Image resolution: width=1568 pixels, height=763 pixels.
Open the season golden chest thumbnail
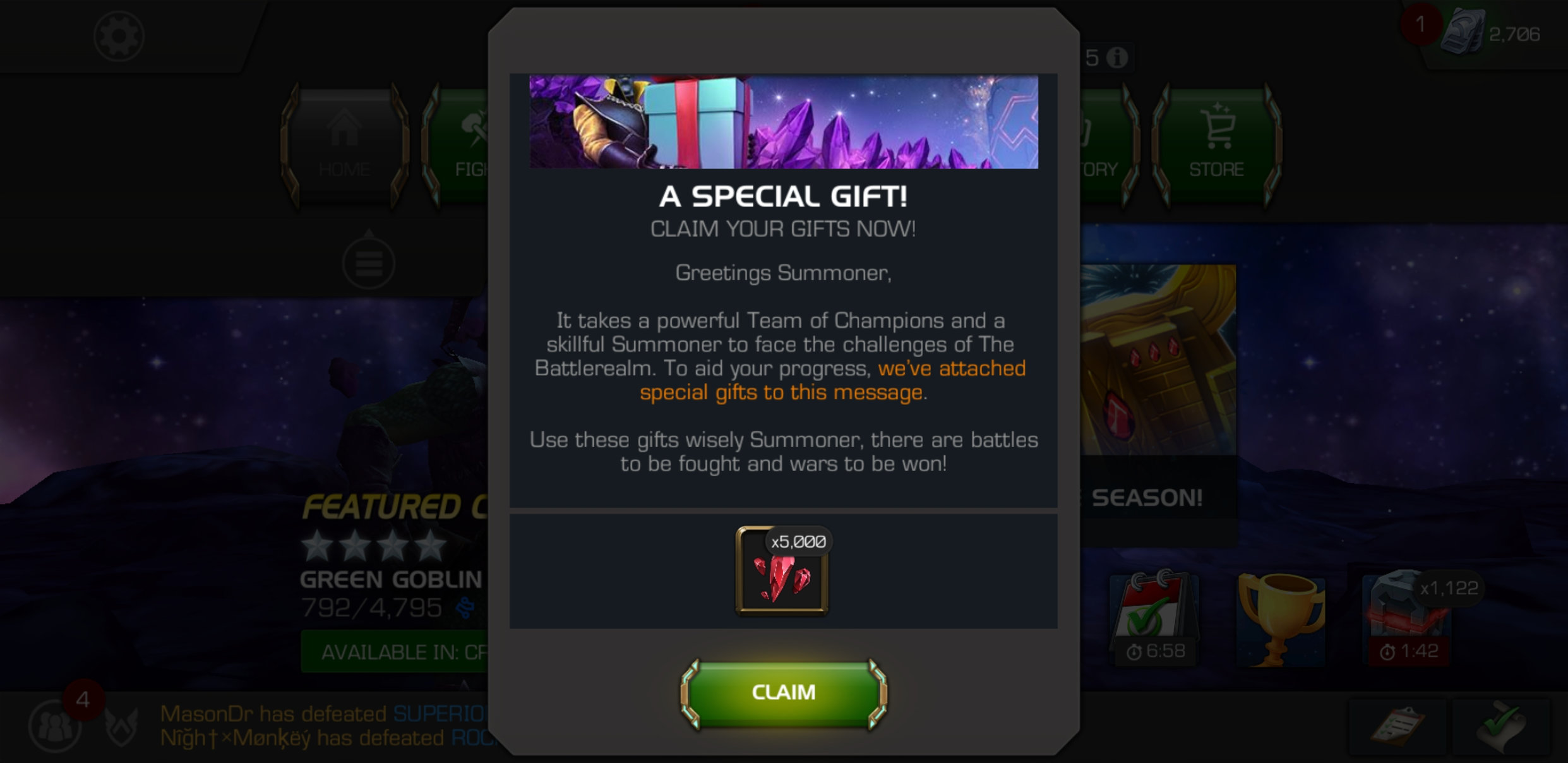[1158, 359]
